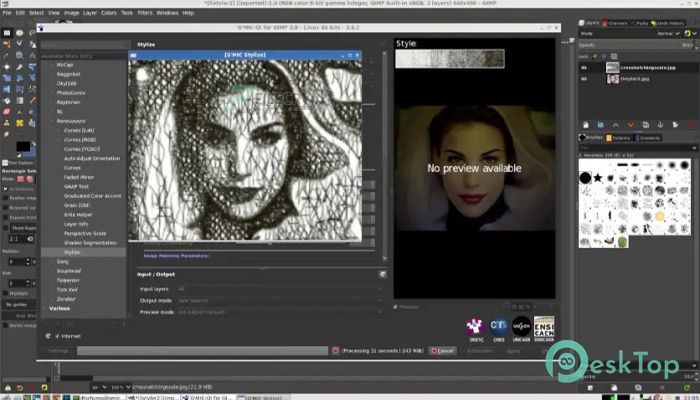Viewport: 700px width, 400px height.
Task: Select the Measure compass tool
Action: click(x=32, y=55)
